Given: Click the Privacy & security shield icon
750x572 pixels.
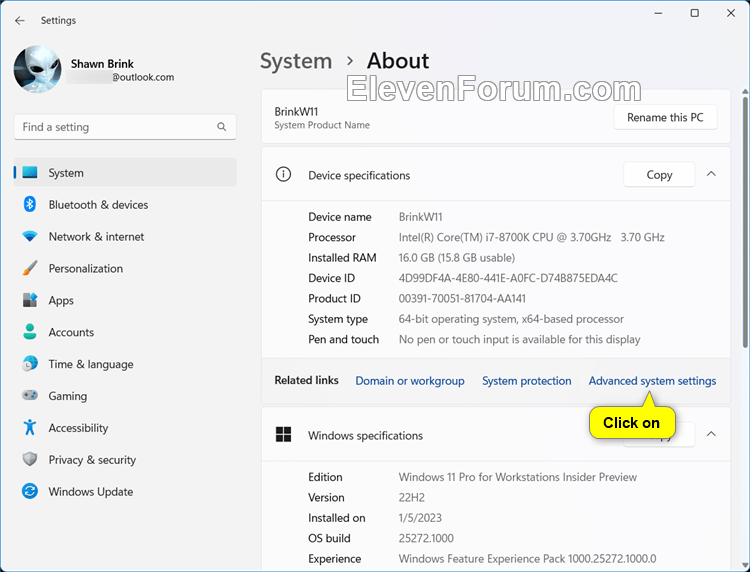Looking at the screenshot, I should [30, 459].
